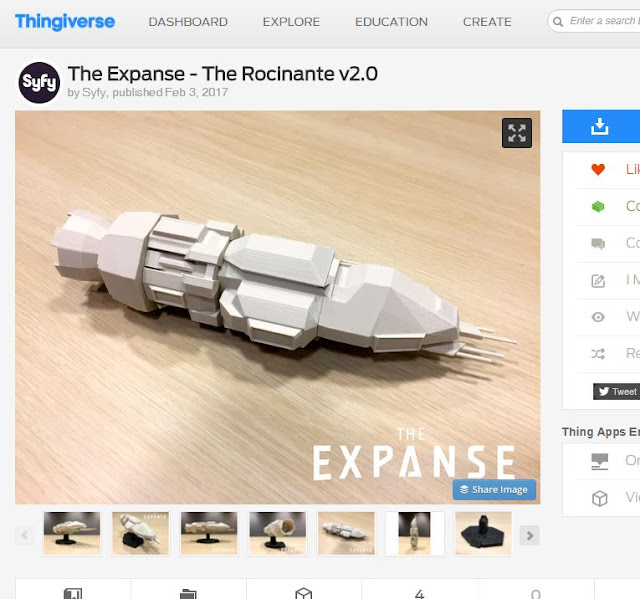Viewport: 640px width, 599px height.
Task: Open the Syfy author link
Action: (x=94, y=93)
